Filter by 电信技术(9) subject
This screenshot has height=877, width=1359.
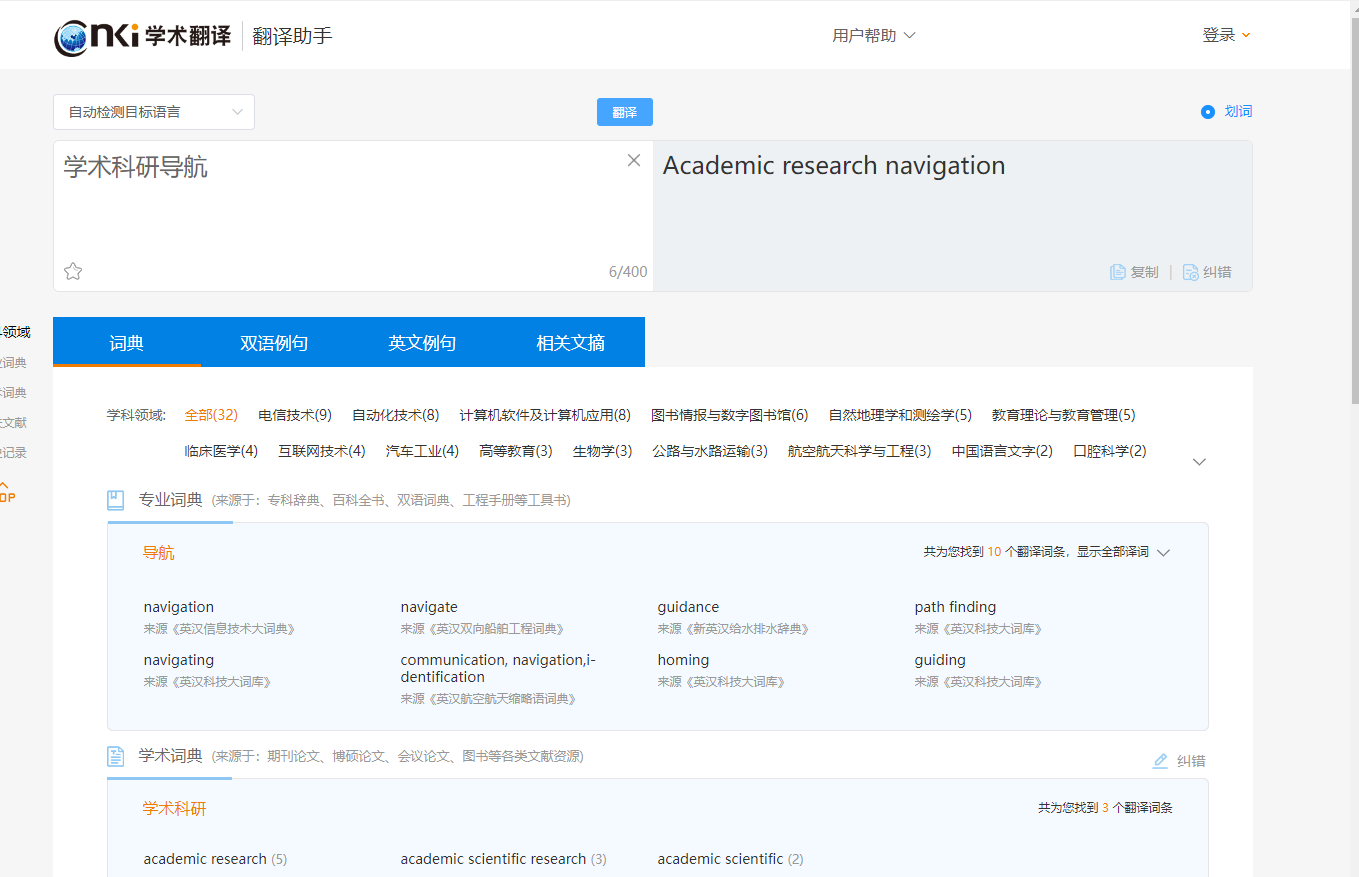tap(295, 415)
